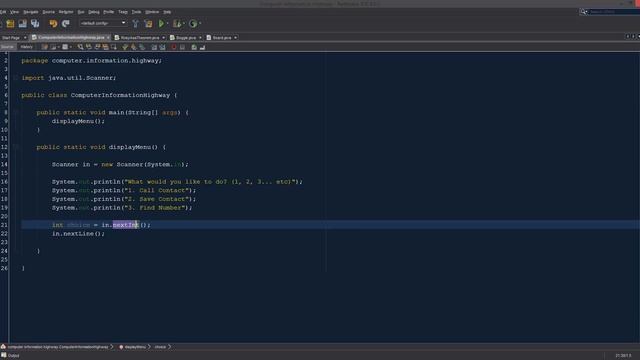This screenshot has height=360, width=640.
Task: Open the Debug menu
Action: click(94, 12)
